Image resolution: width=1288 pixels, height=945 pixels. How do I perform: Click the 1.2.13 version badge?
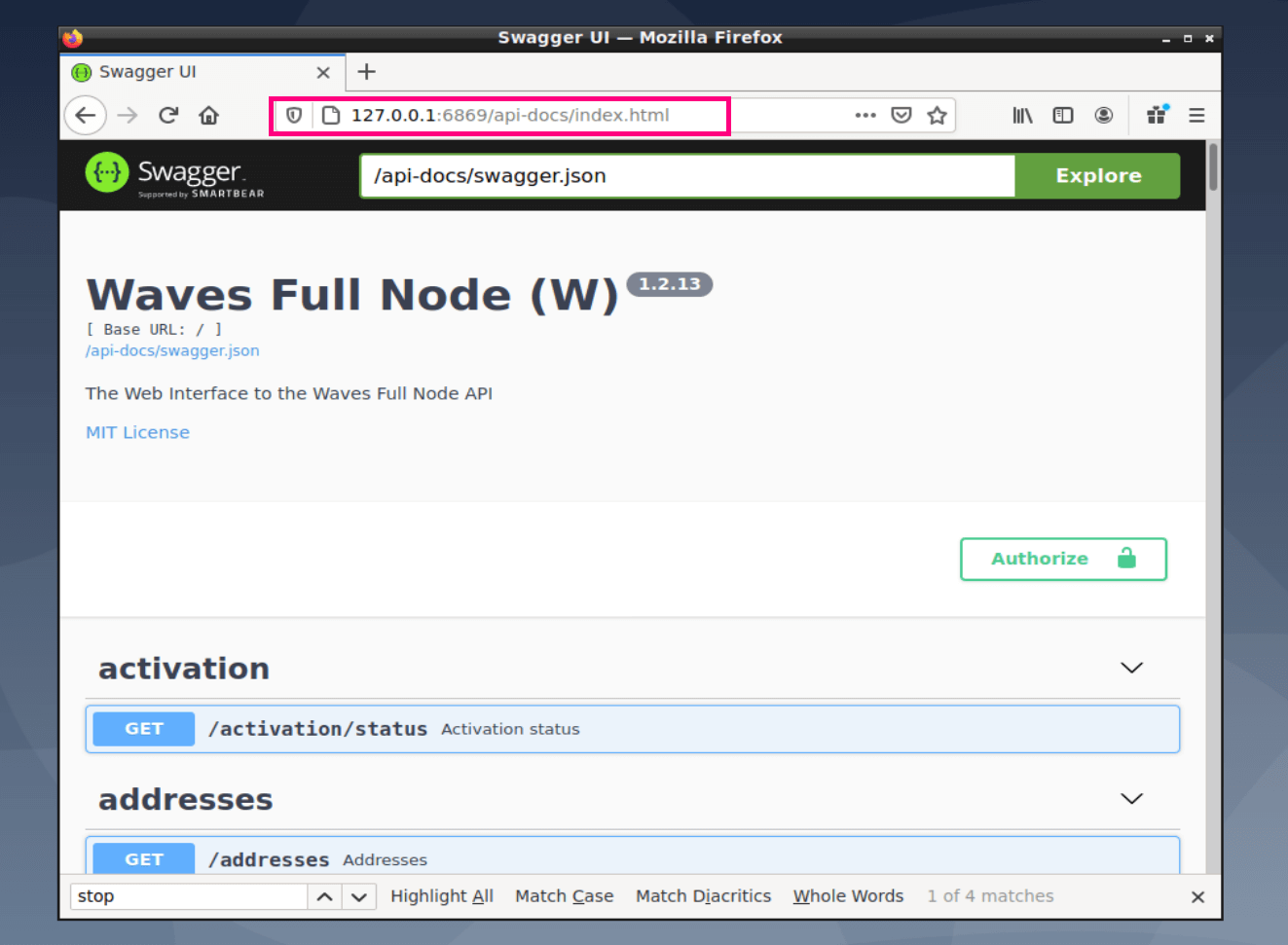[670, 284]
